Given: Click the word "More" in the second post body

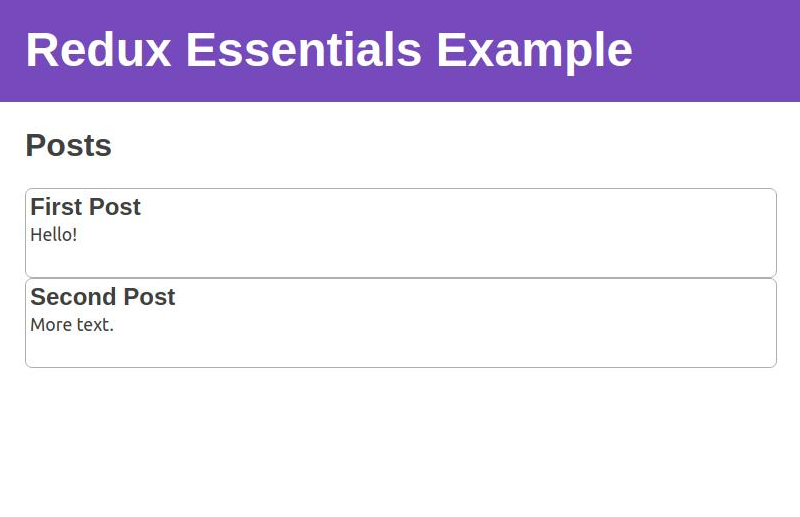Looking at the screenshot, I should [51, 325].
